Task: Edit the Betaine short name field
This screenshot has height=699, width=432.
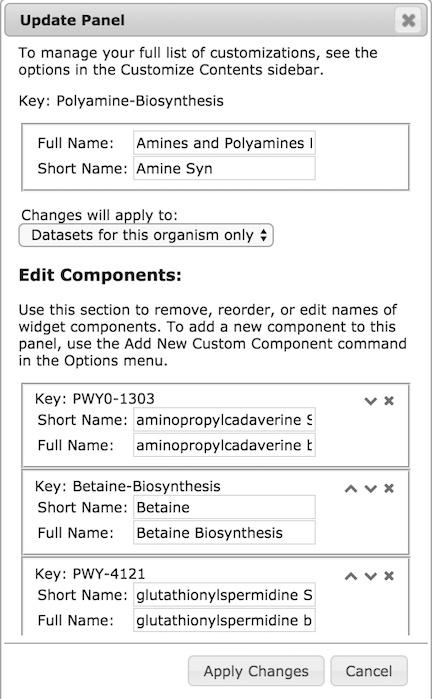Action: pos(224,507)
